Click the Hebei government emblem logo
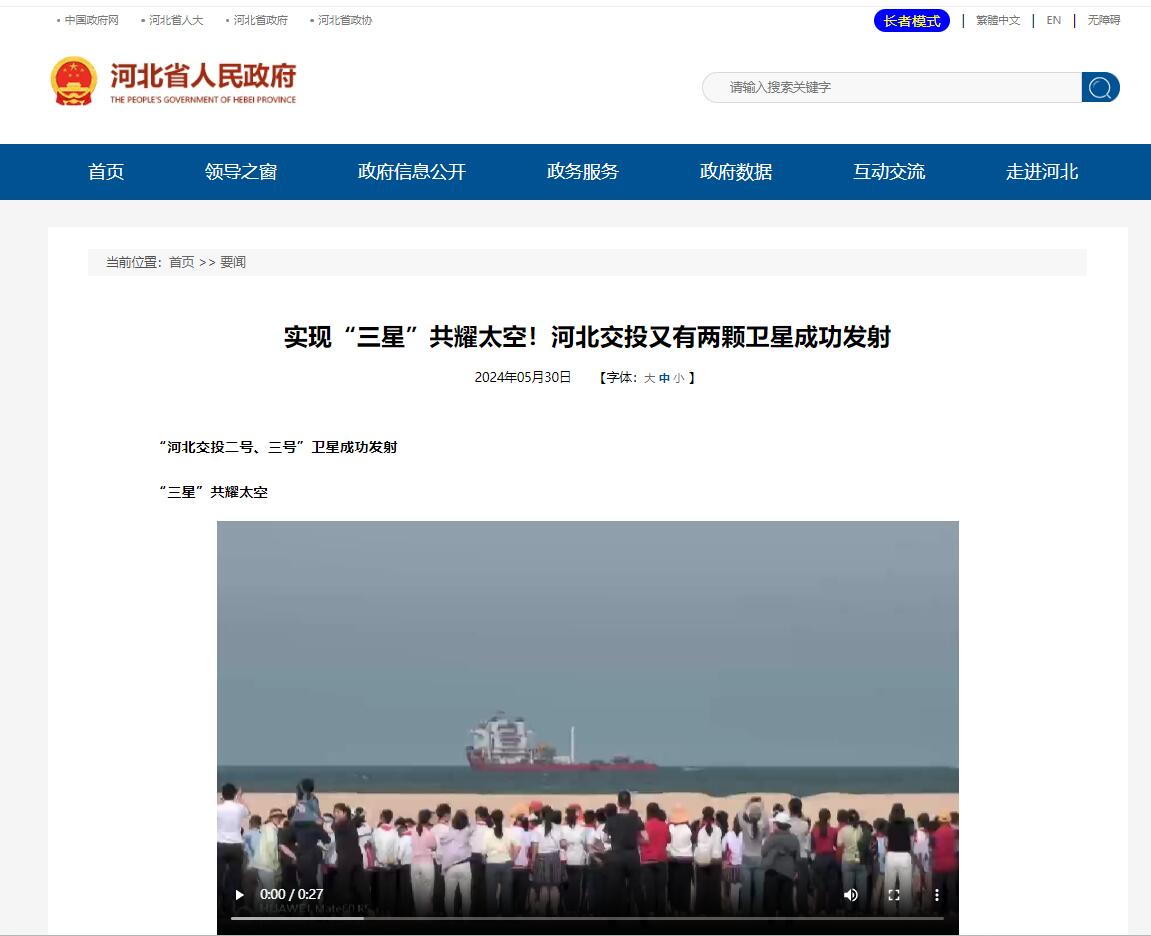Image resolution: width=1151 pixels, height=936 pixels. [x=73, y=81]
